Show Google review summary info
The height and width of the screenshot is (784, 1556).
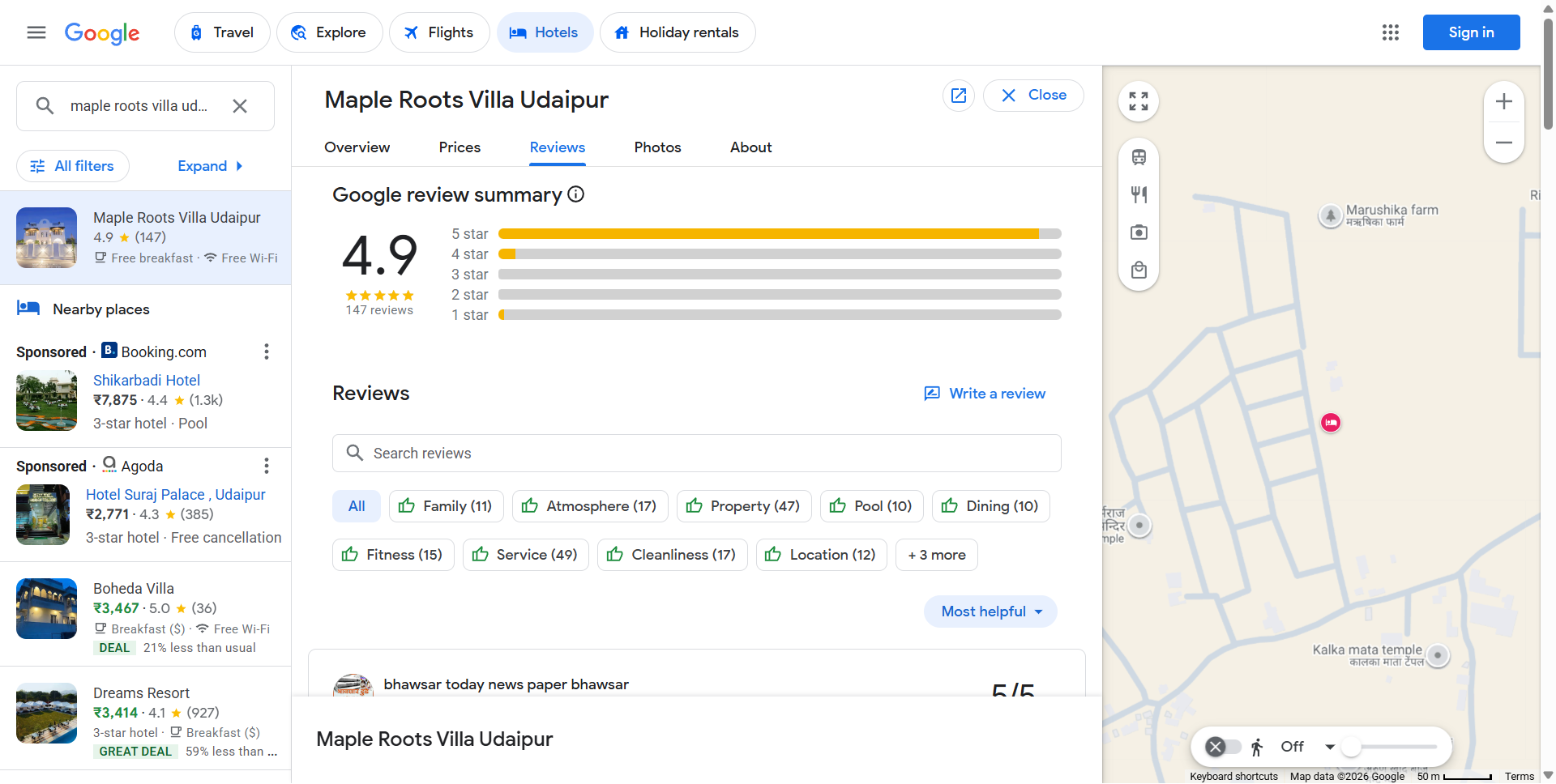(576, 194)
